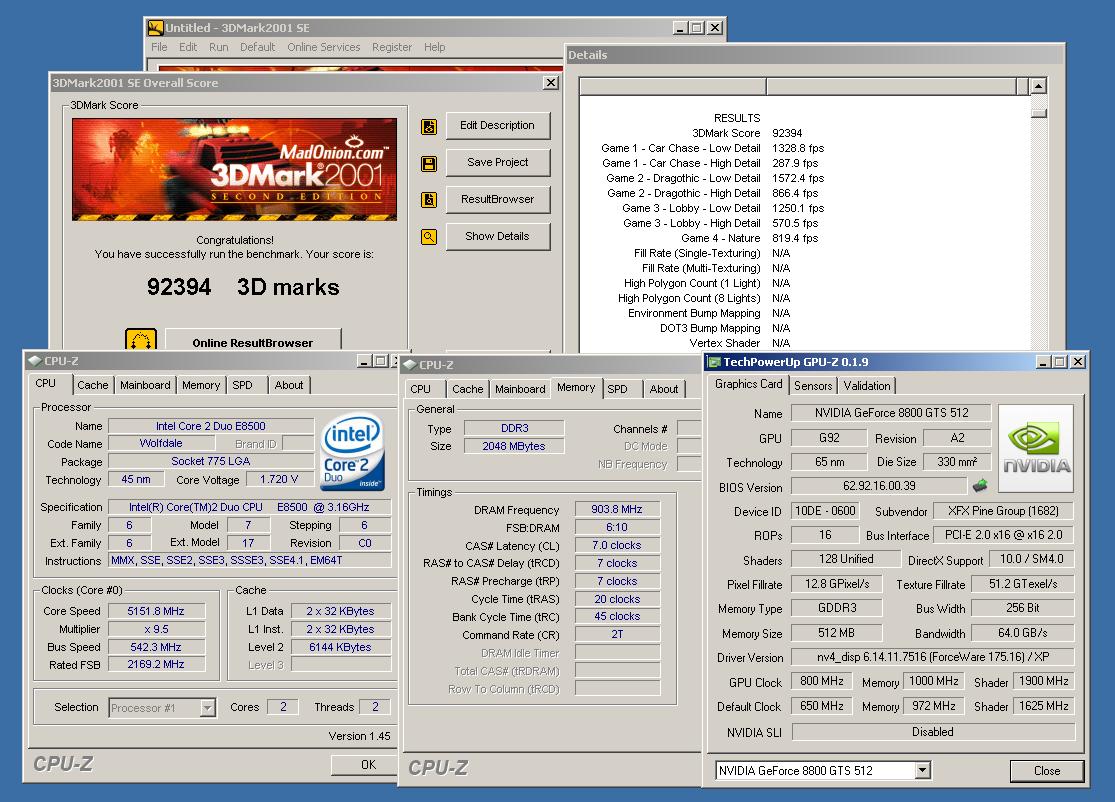Switch to the Validation tab in GPU-Z
Viewport: 1115px width, 802px height.
[867, 385]
